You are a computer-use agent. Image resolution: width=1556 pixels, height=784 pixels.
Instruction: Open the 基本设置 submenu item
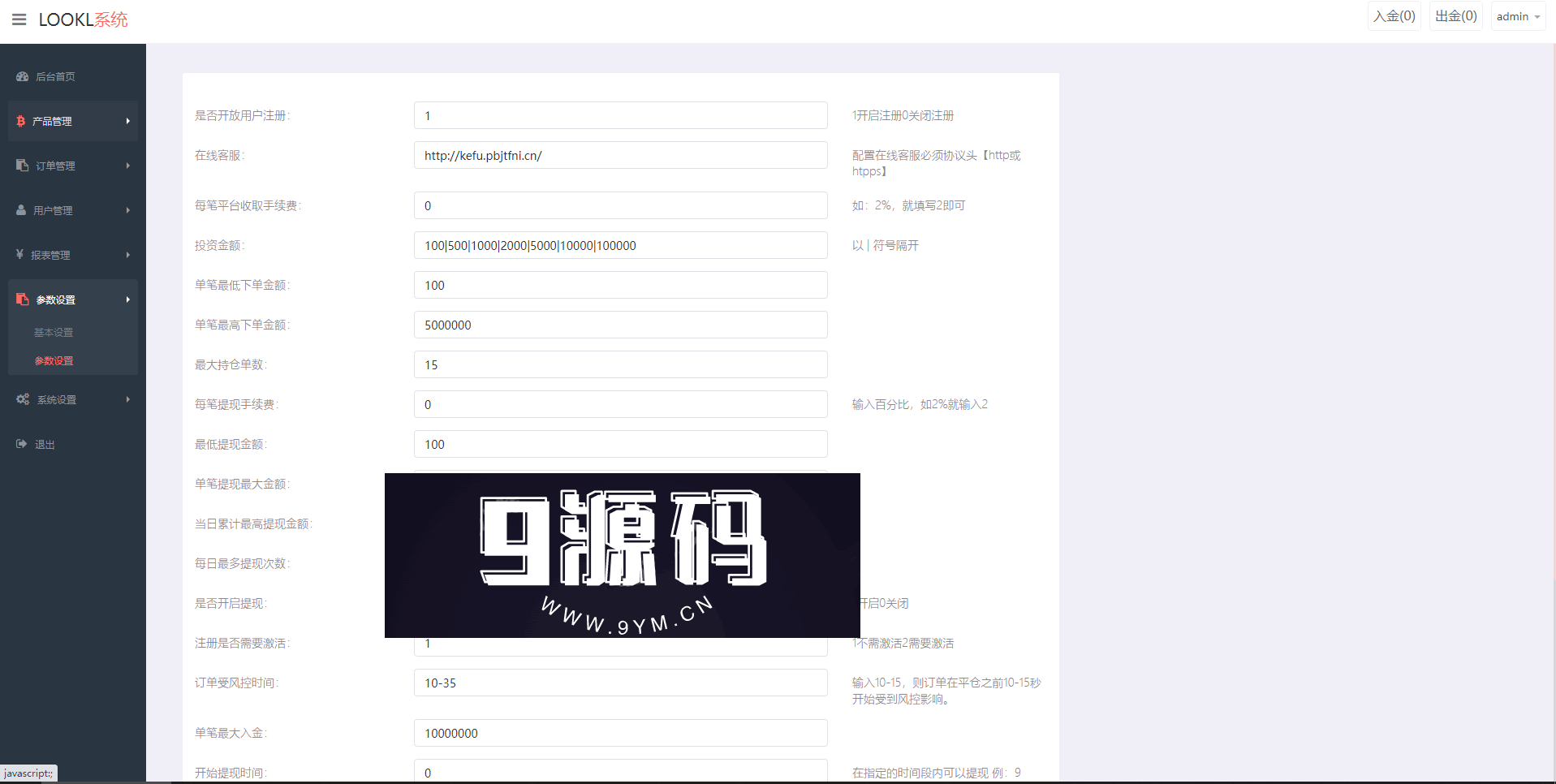click(54, 333)
